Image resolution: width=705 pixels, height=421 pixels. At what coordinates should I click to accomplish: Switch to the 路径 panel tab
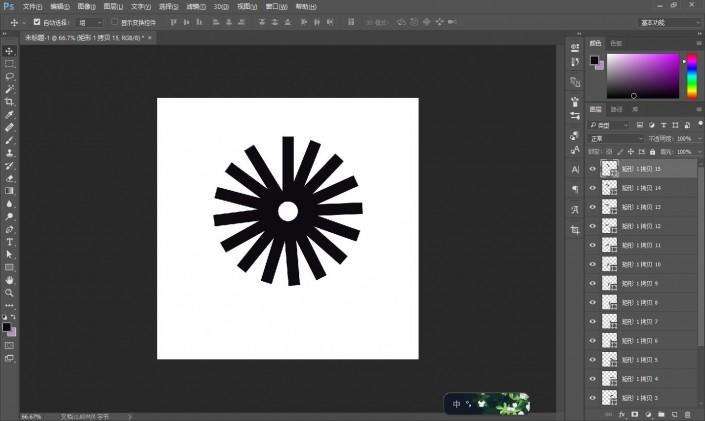616,109
